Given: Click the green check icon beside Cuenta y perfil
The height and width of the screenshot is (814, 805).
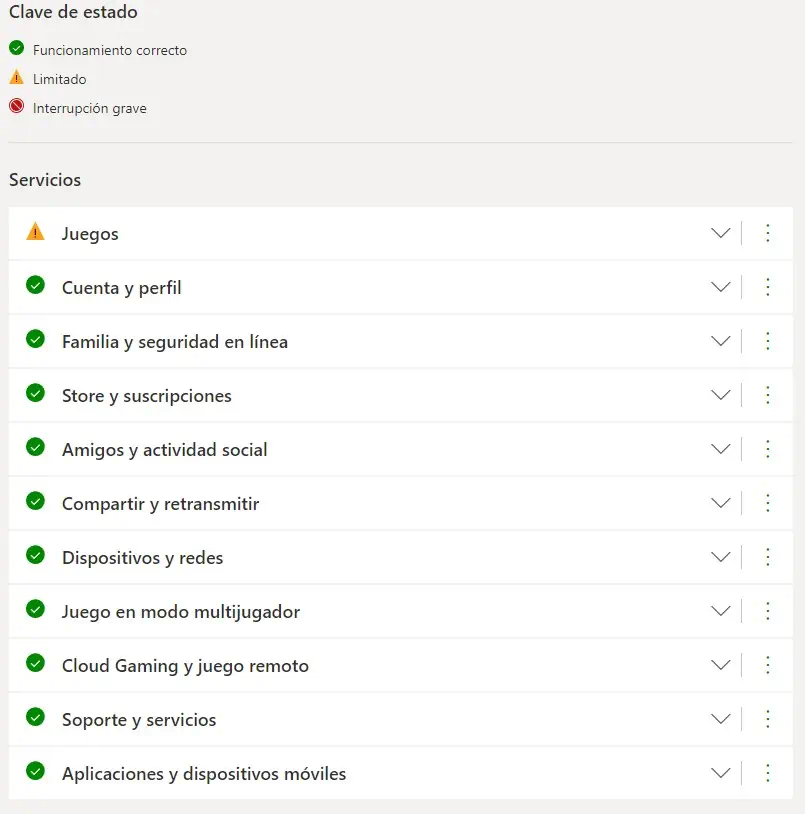Looking at the screenshot, I should pyautogui.click(x=35, y=285).
